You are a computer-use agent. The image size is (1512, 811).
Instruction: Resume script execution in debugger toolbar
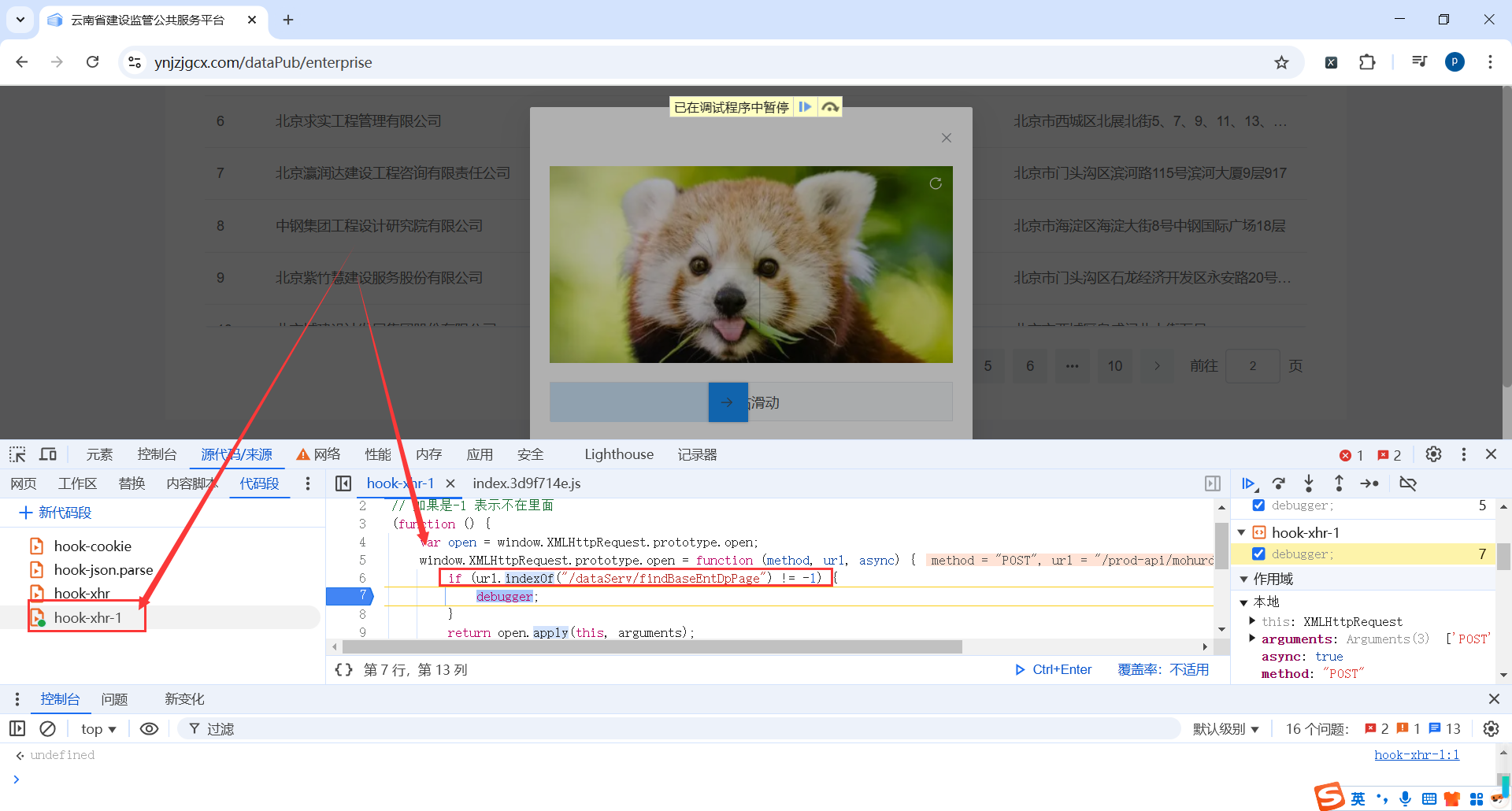(1249, 483)
